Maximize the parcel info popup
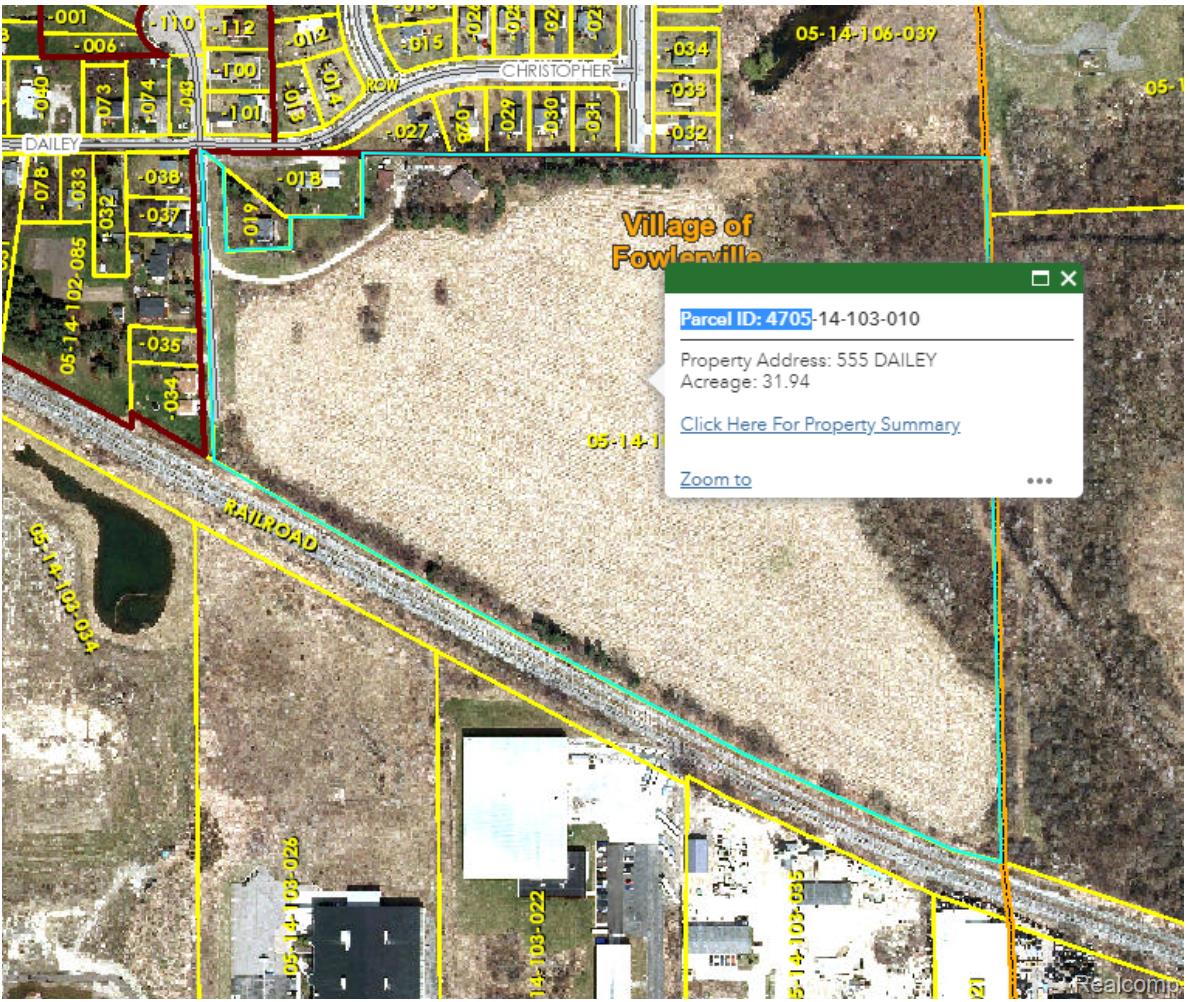Image resolution: width=1190 pixels, height=1002 pixels. (x=1040, y=279)
